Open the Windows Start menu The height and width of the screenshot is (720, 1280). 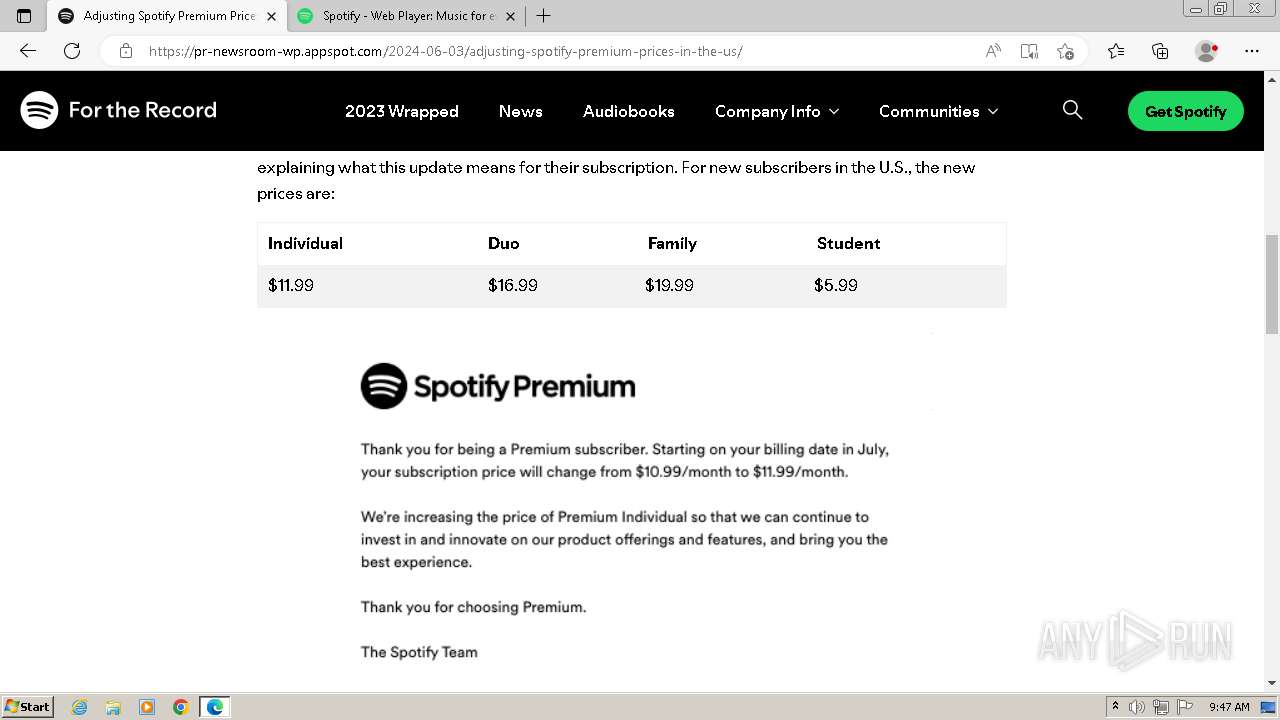click(27, 707)
